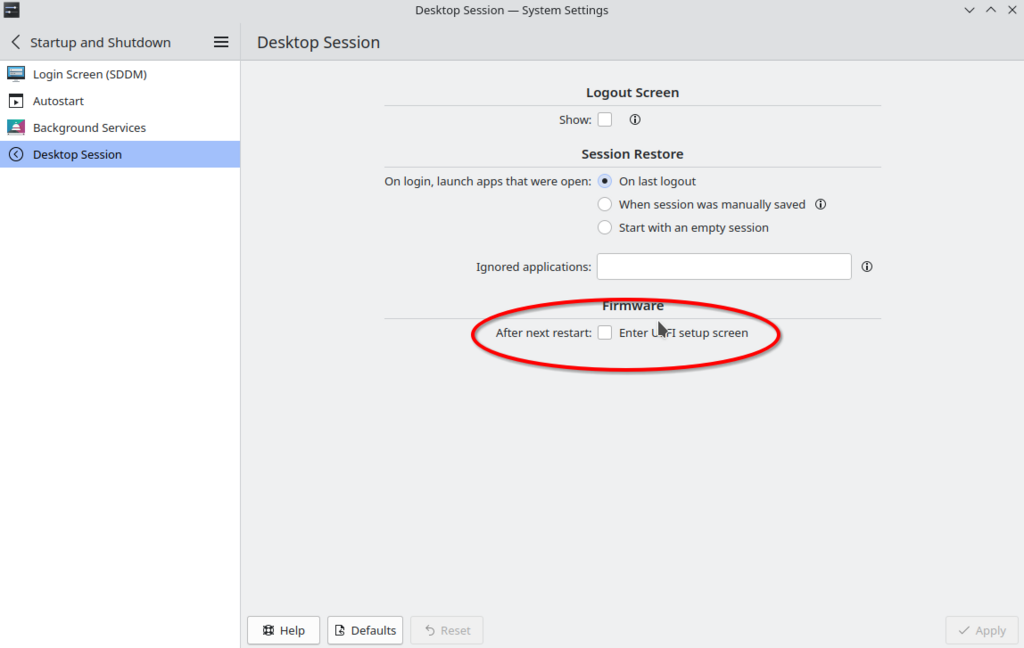Open the Background Services page
The height and width of the screenshot is (648, 1024).
click(89, 128)
